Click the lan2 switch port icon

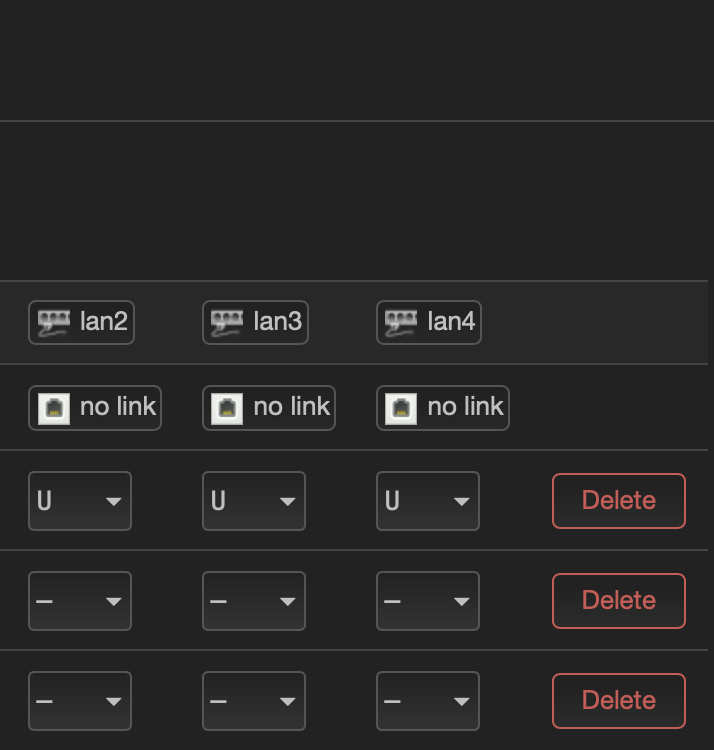54,323
